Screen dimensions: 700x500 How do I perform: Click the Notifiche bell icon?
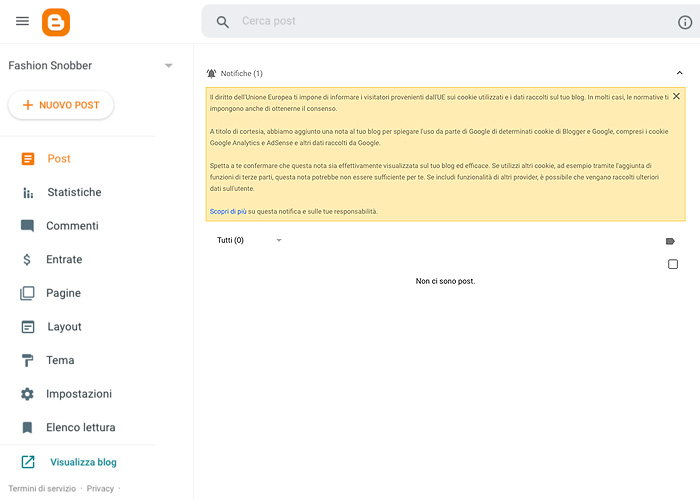211,73
